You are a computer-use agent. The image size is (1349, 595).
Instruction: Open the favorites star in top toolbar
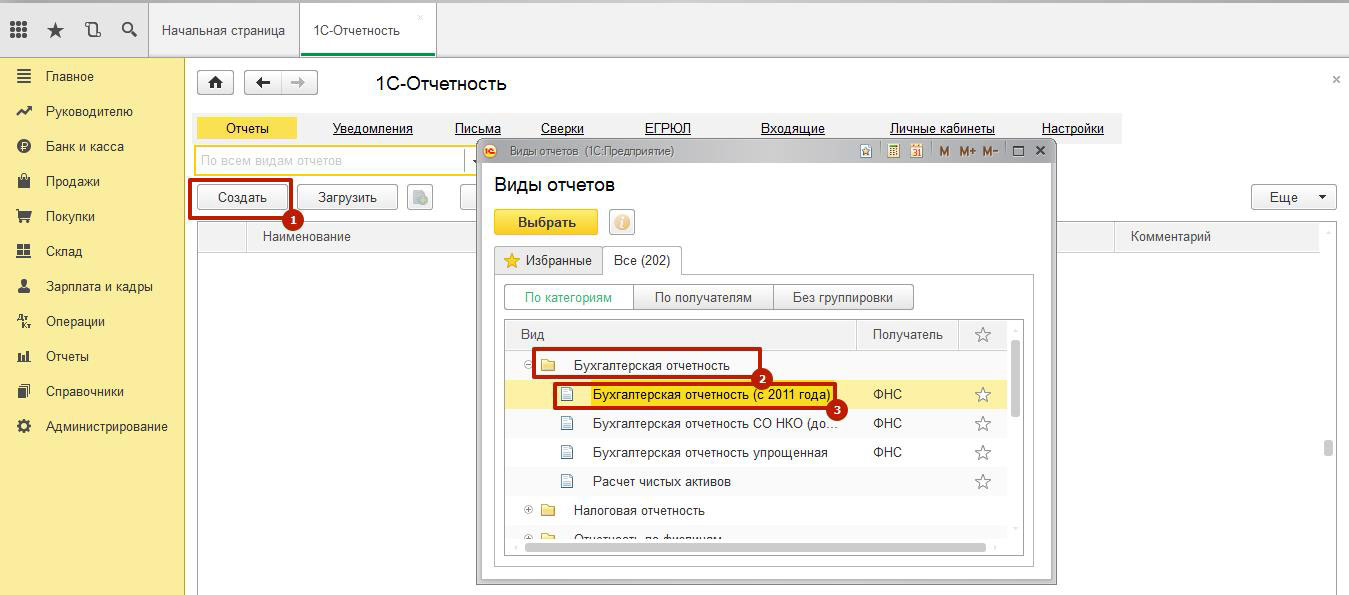pos(55,31)
